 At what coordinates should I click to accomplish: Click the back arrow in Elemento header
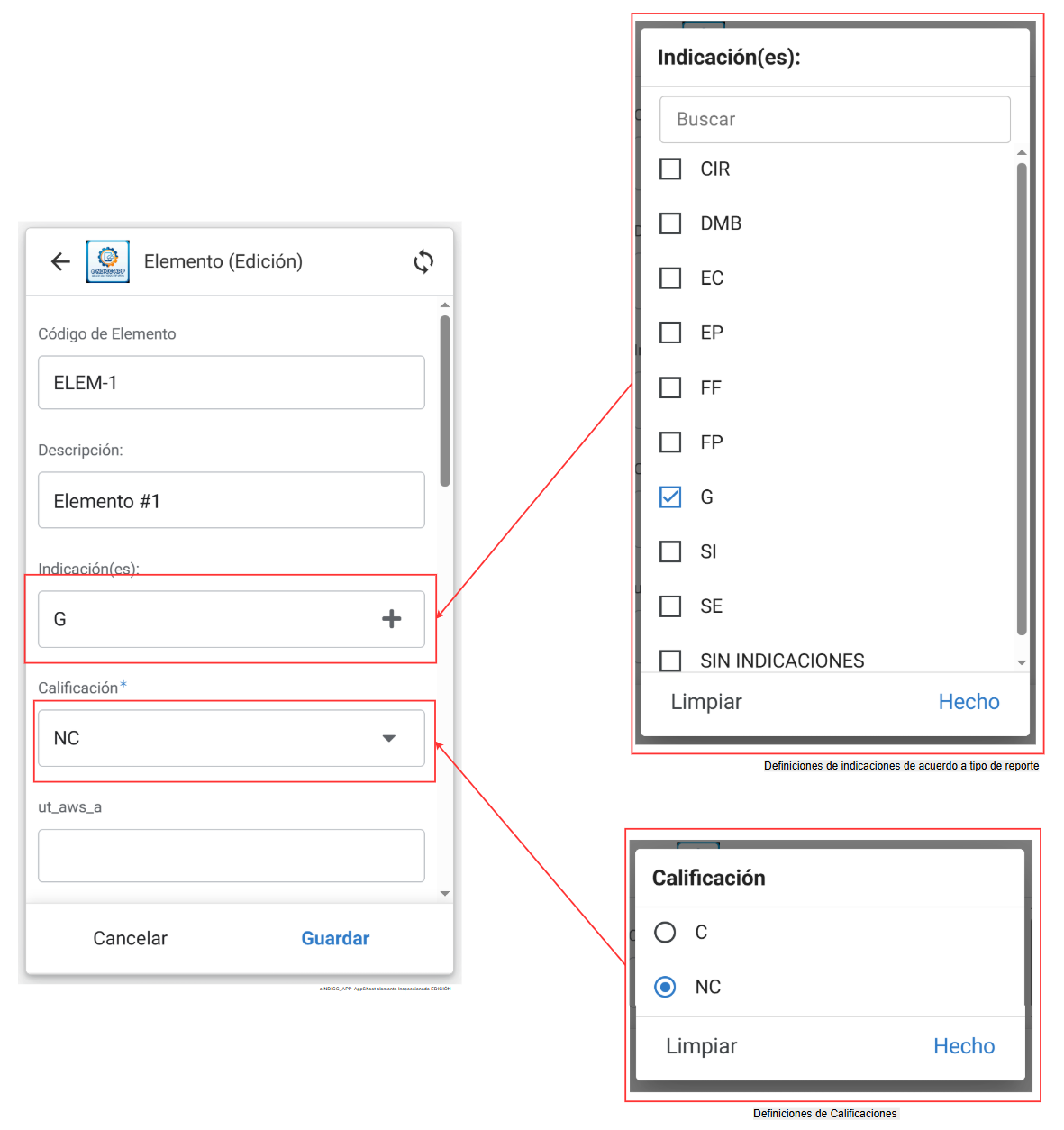(x=60, y=261)
